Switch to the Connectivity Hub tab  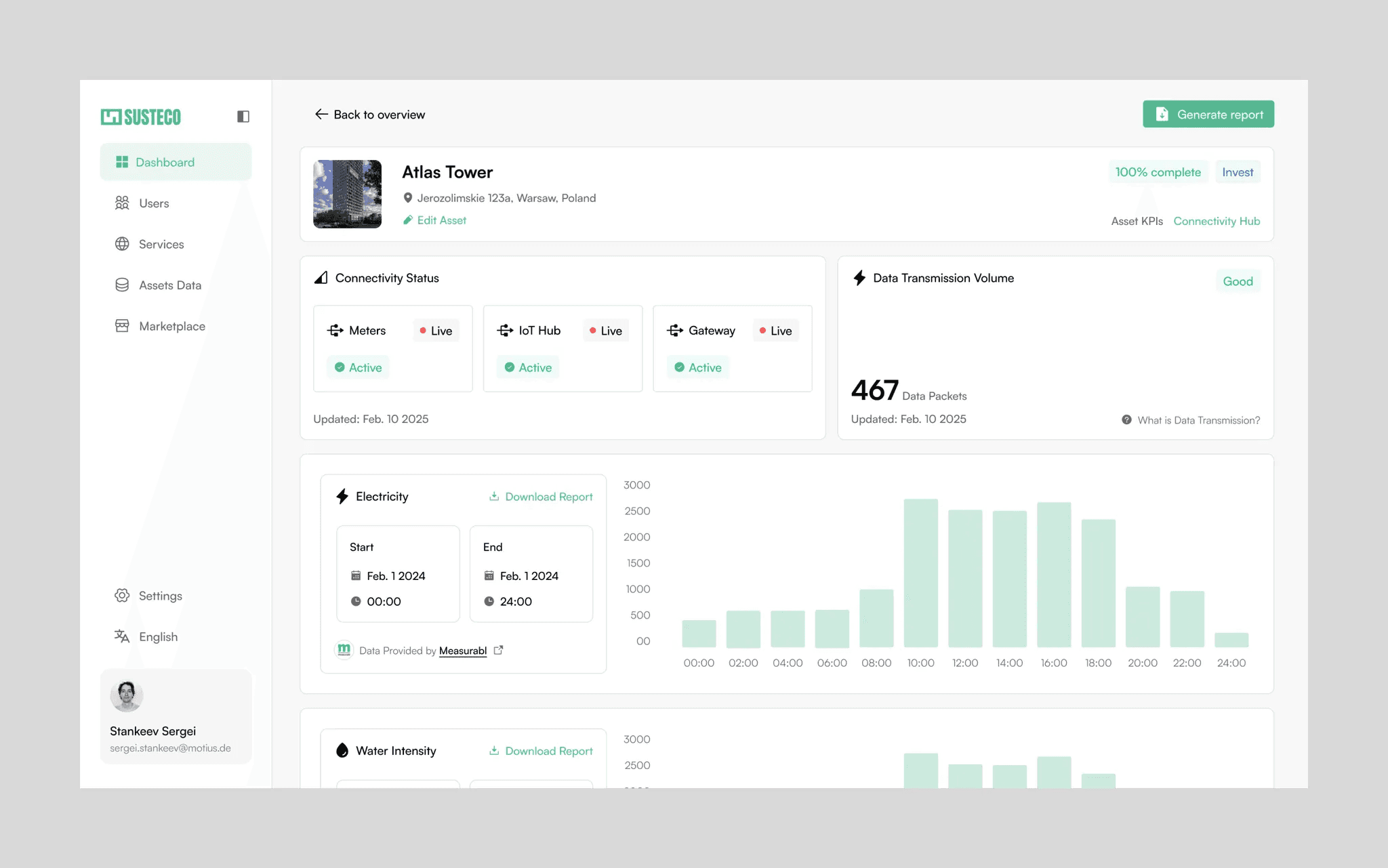coord(1217,221)
